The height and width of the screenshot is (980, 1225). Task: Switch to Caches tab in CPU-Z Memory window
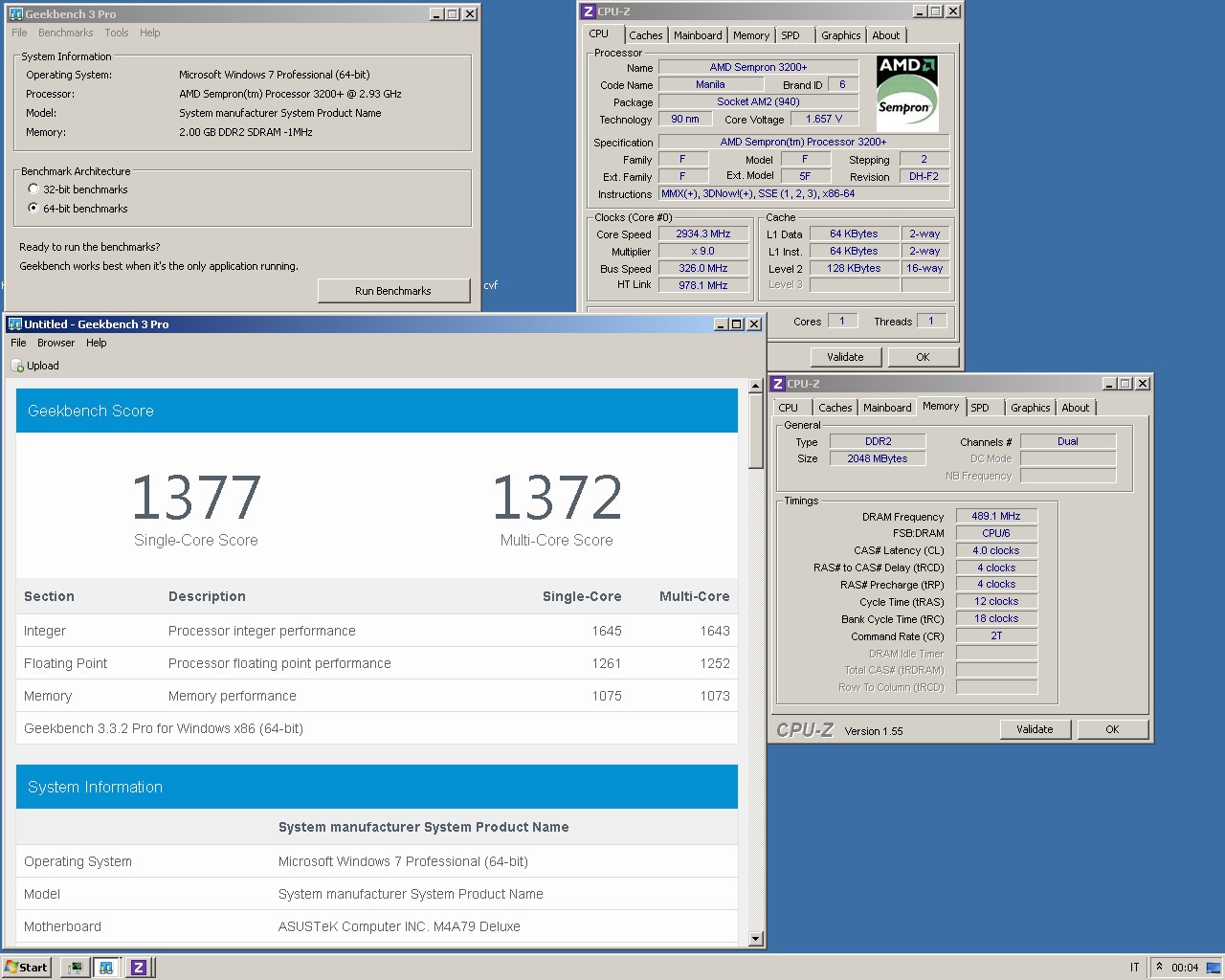pyautogui.click(x=835, y=408)
